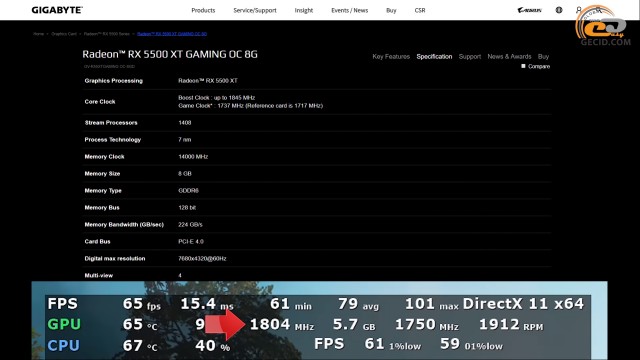Click the Memory Size label

coord(102,173)
